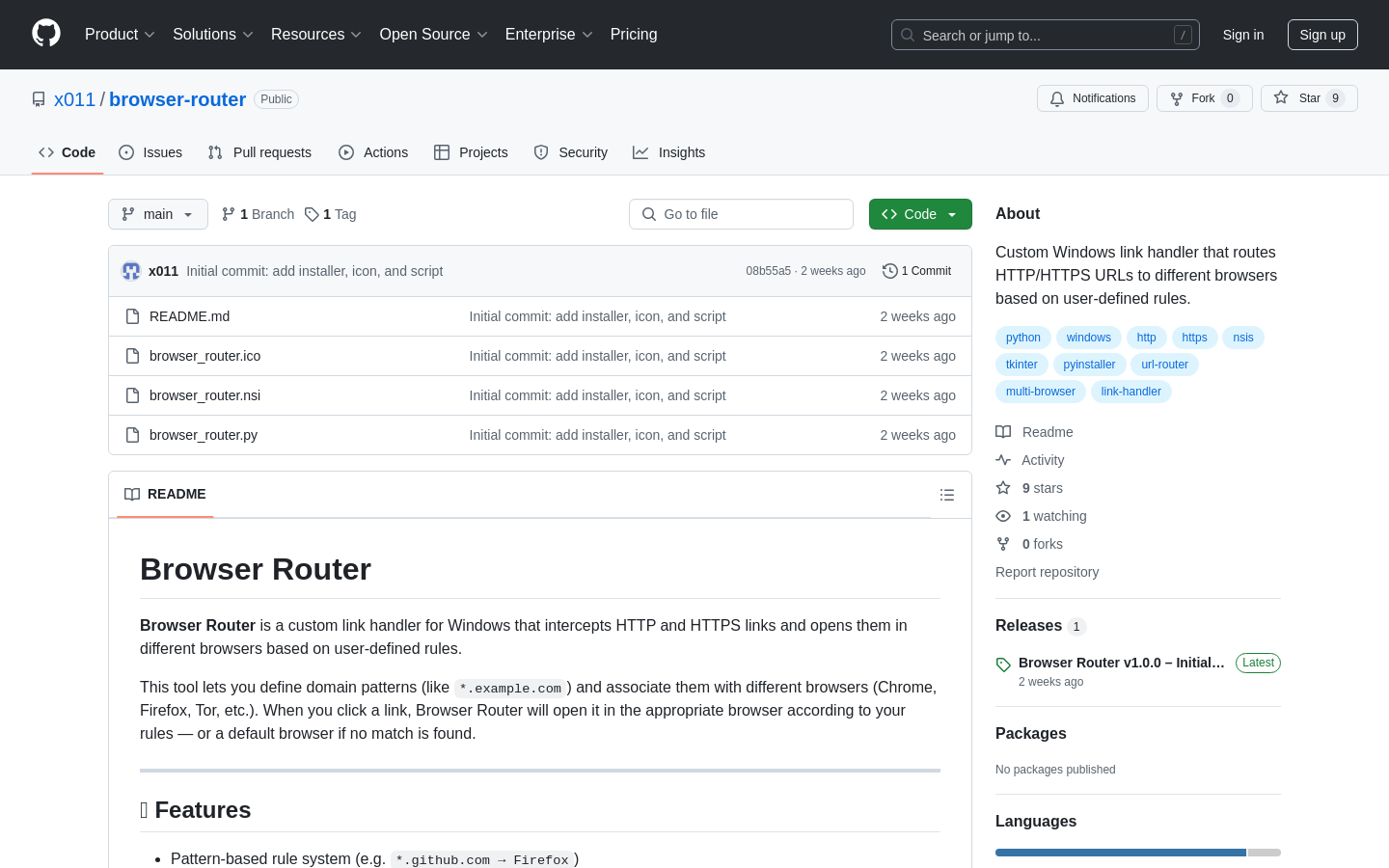This screenshot has height=868, width=1389.
Task: Click Sign in link
Action: point(1243,35)
